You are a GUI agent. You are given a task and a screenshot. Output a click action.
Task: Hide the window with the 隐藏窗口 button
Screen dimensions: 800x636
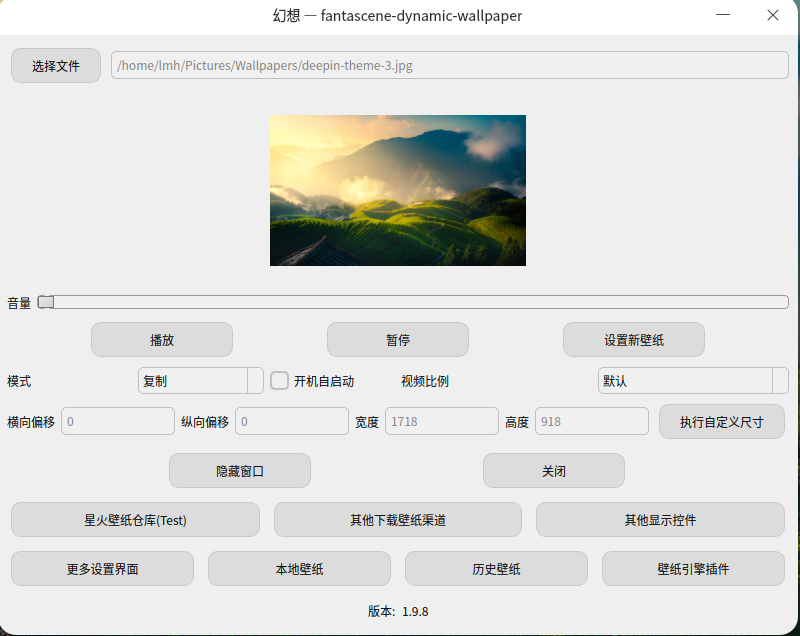click(x=240, y=471)
